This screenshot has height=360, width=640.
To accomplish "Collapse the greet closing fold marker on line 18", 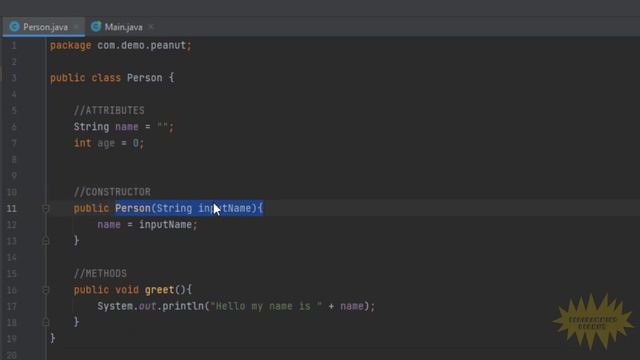I will click(x=46, y=322).
